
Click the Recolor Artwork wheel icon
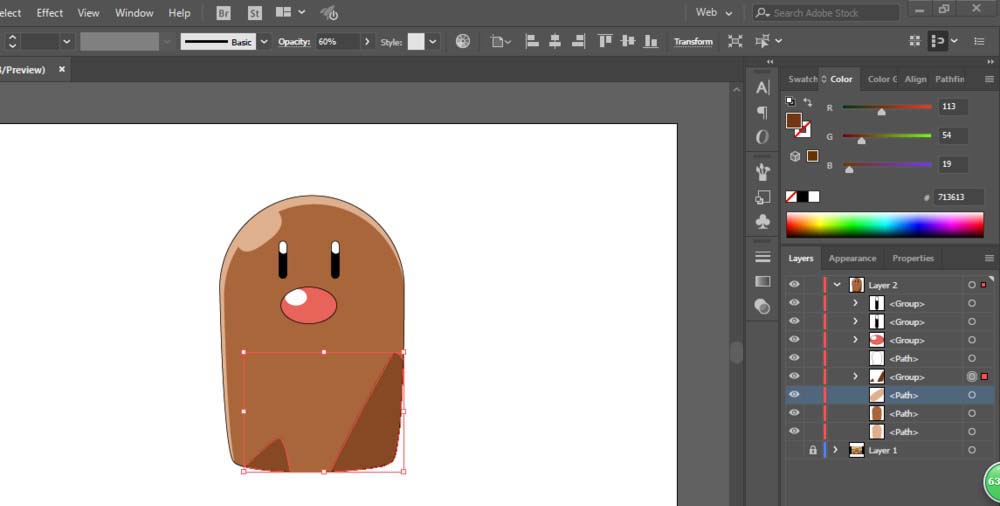[x=463, y=41]
